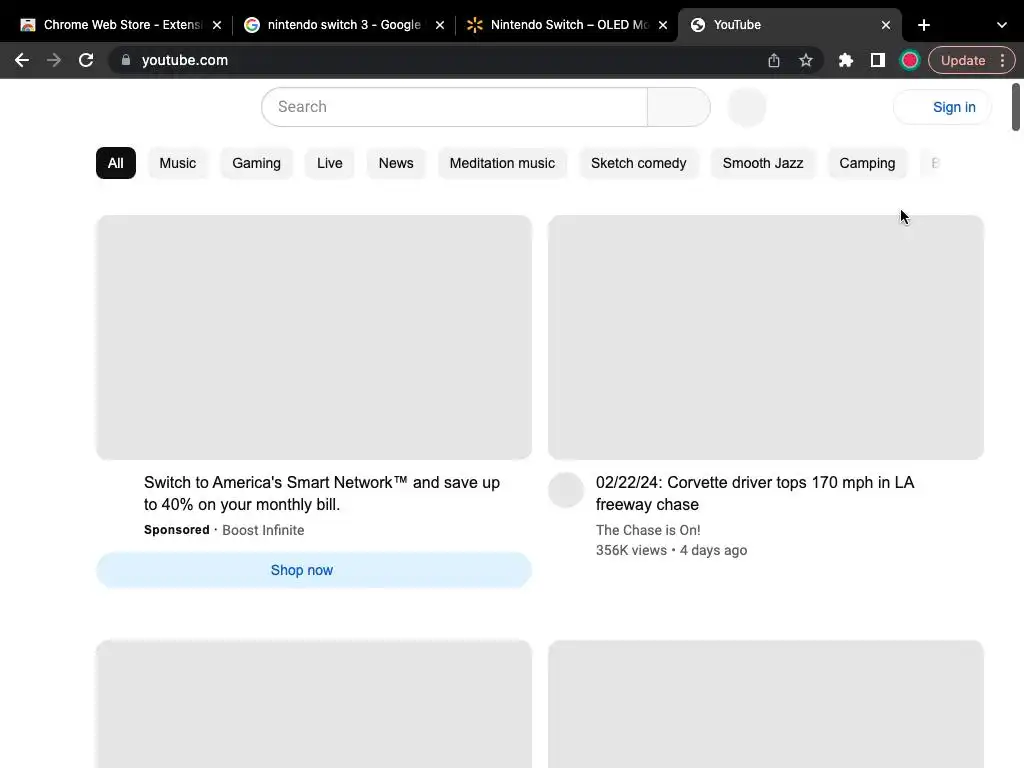The height and width of the screenshot is (768, 1024).
Task: Close the Nintendo Switch OLED Model tab
Action: click(x=663, y=25)
